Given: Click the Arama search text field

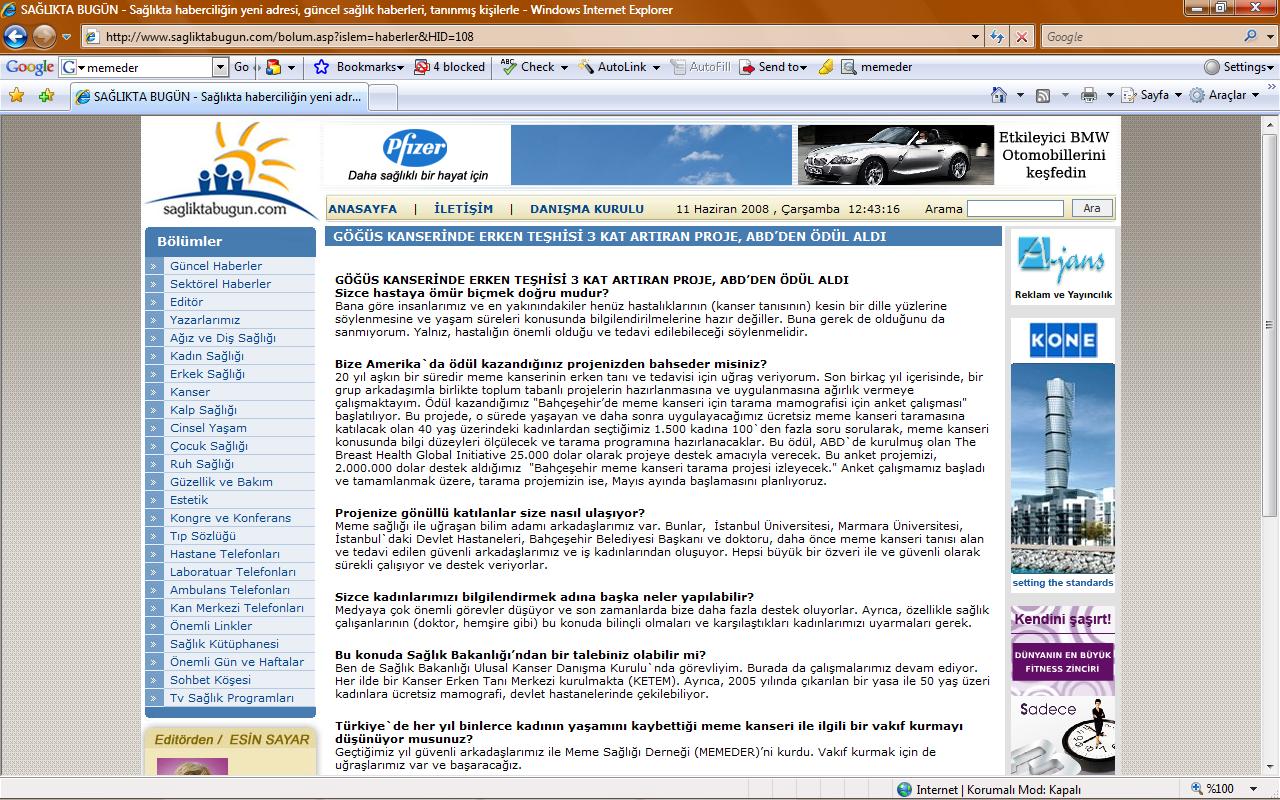Looking at the screenshot, I should point(1015,209).
